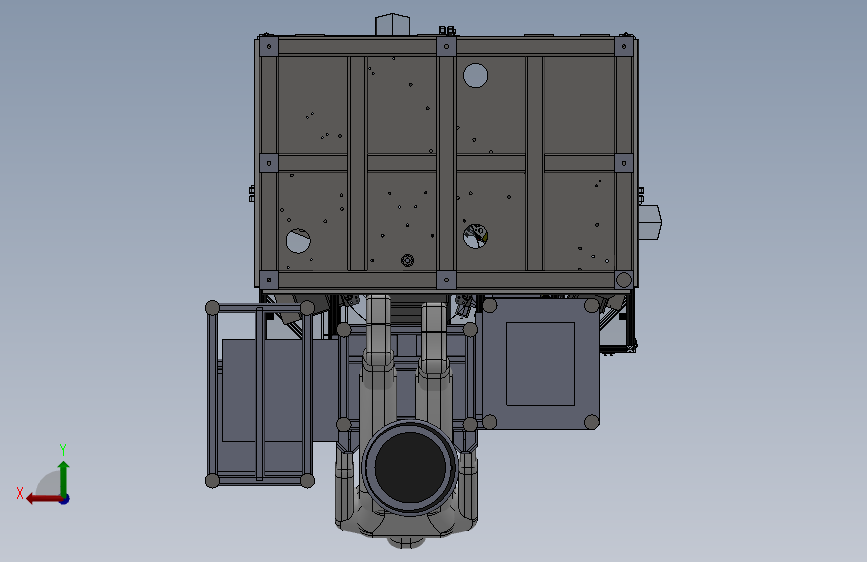
Task: Select the block protruding from the right side
Action: coord(650,222)
